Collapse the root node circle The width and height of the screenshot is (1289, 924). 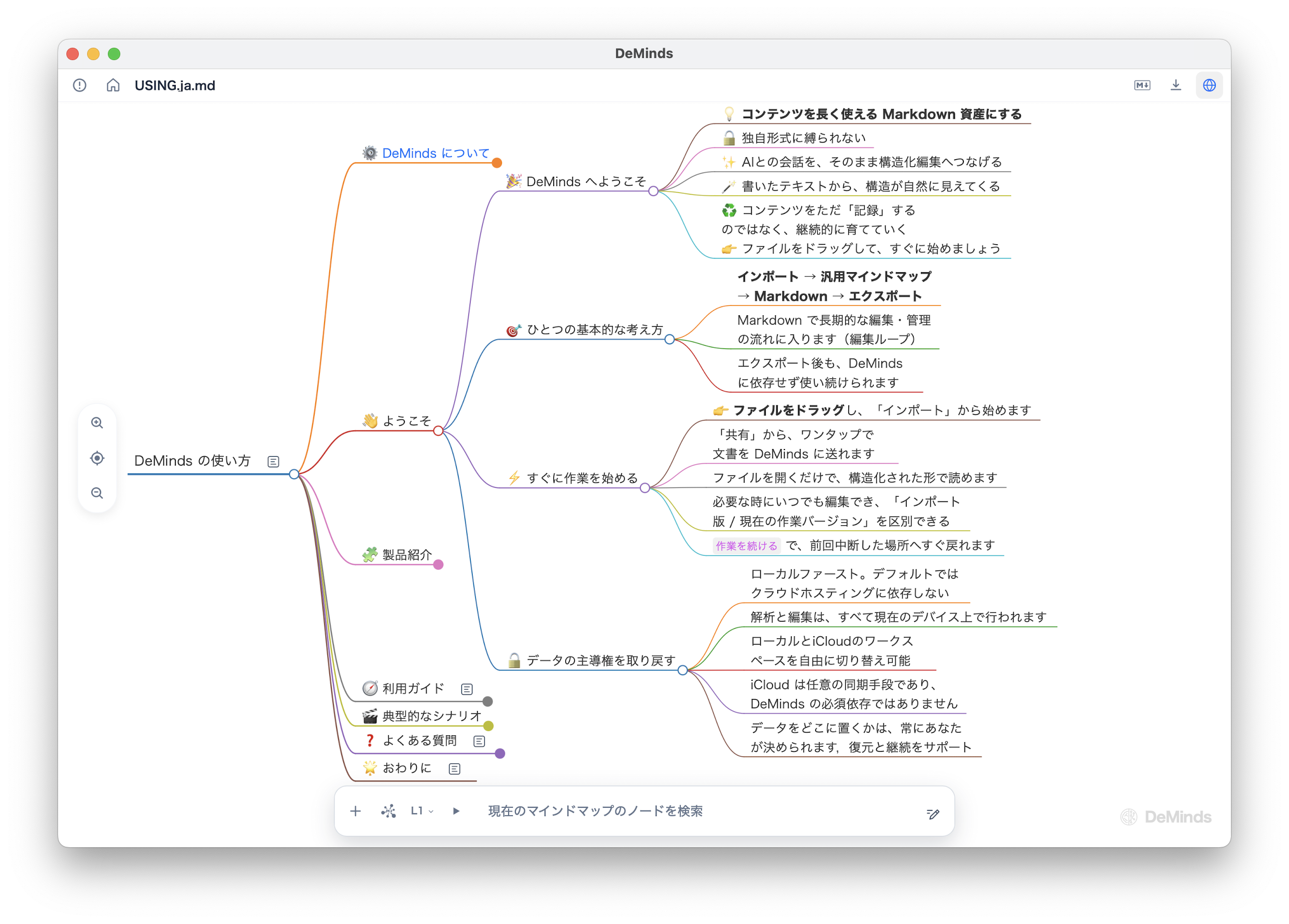pyautogui.click(x=294, y=474)
